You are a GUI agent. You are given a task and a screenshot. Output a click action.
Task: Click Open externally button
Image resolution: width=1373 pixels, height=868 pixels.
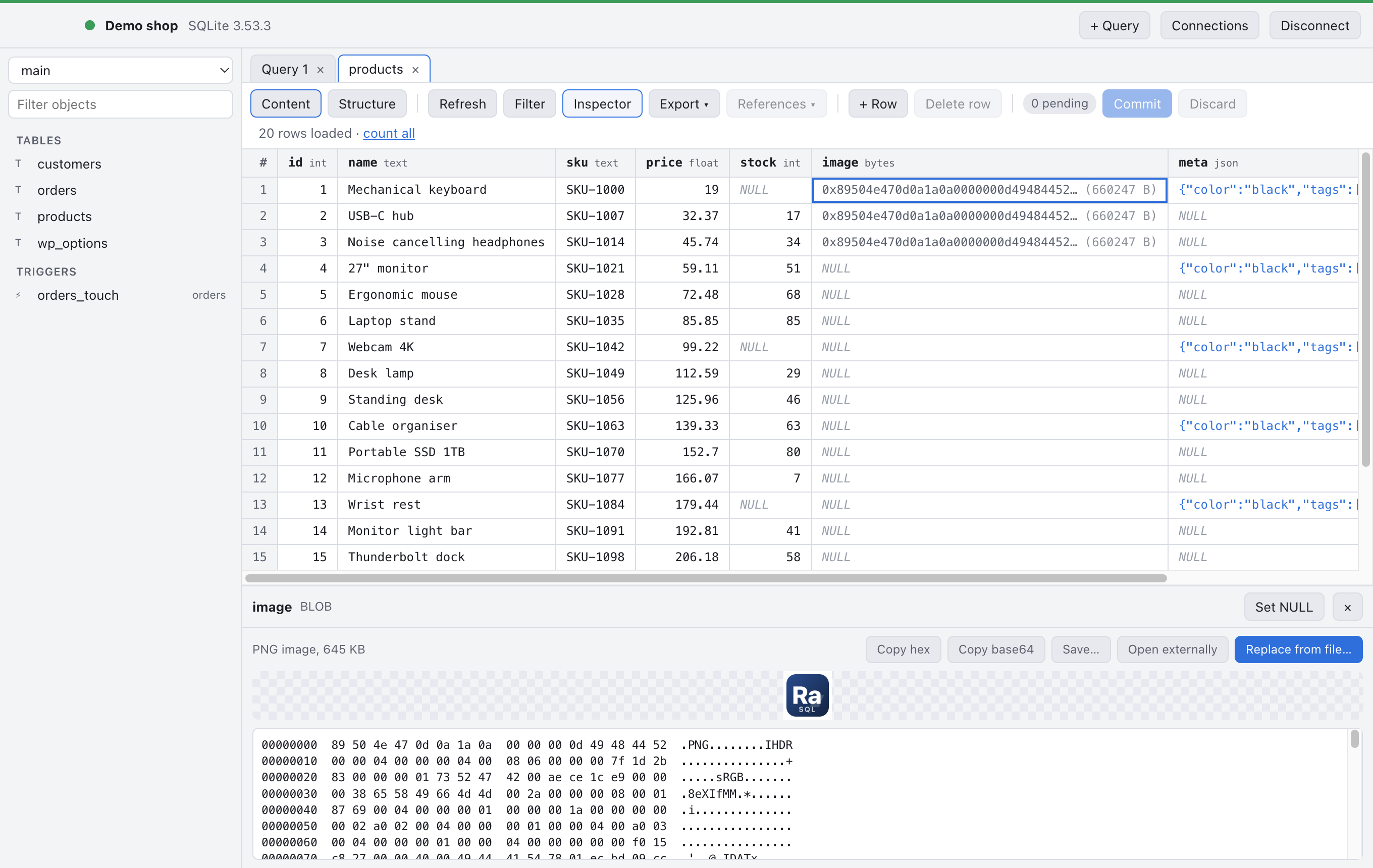(x=1172, y=649)
